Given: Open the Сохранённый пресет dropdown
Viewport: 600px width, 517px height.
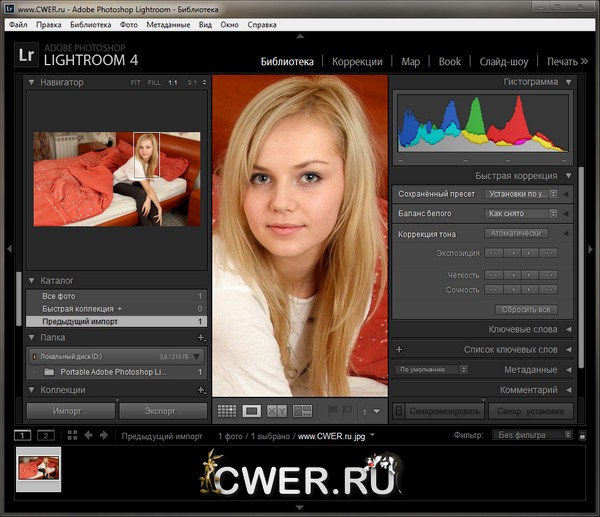Looking at the screenshot, I should 520,194.
